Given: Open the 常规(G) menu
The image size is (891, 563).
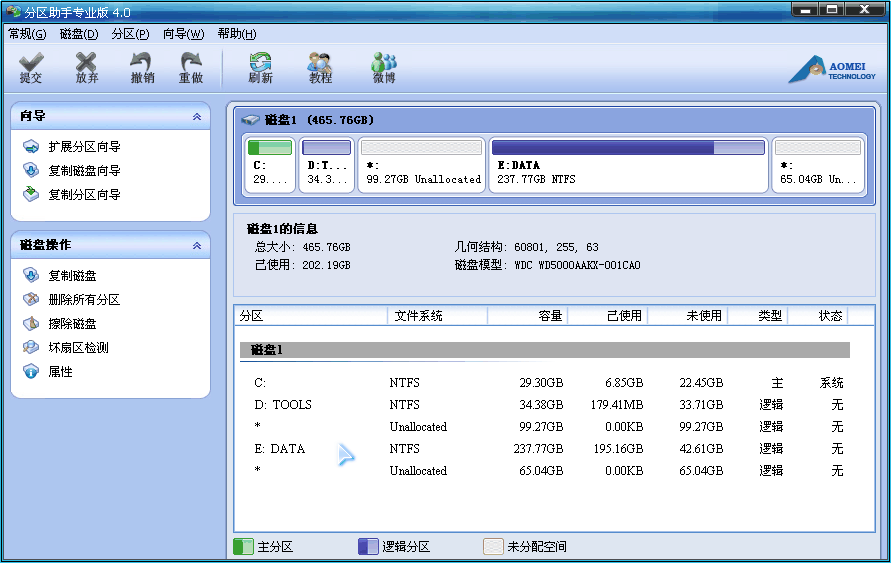Looking at the screenshot, I should [27, 34].
